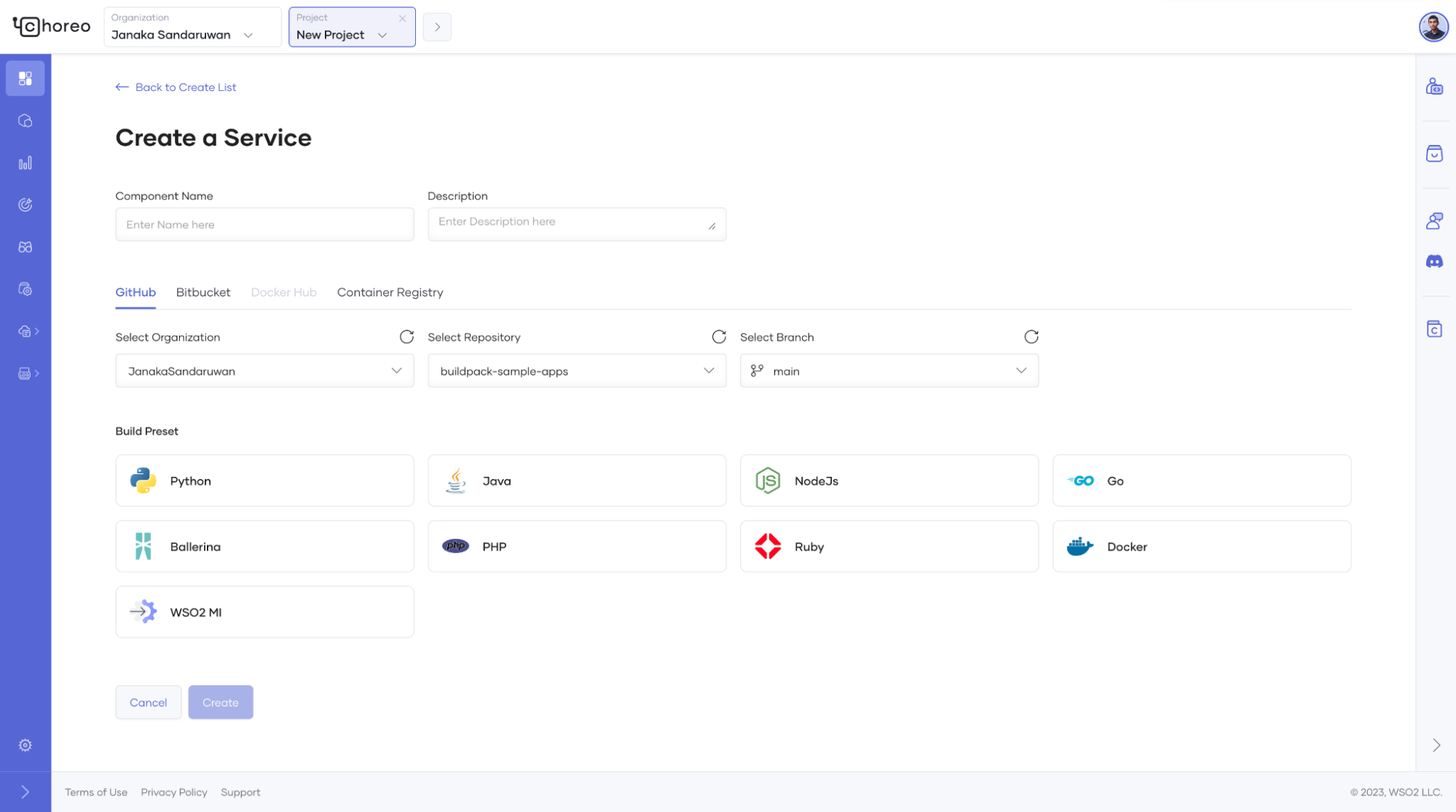Open the buildpack-sample-apps repository dropdown
Image resolution: width=1456 pixels, height=812 pixels.
tap(577, 371)
